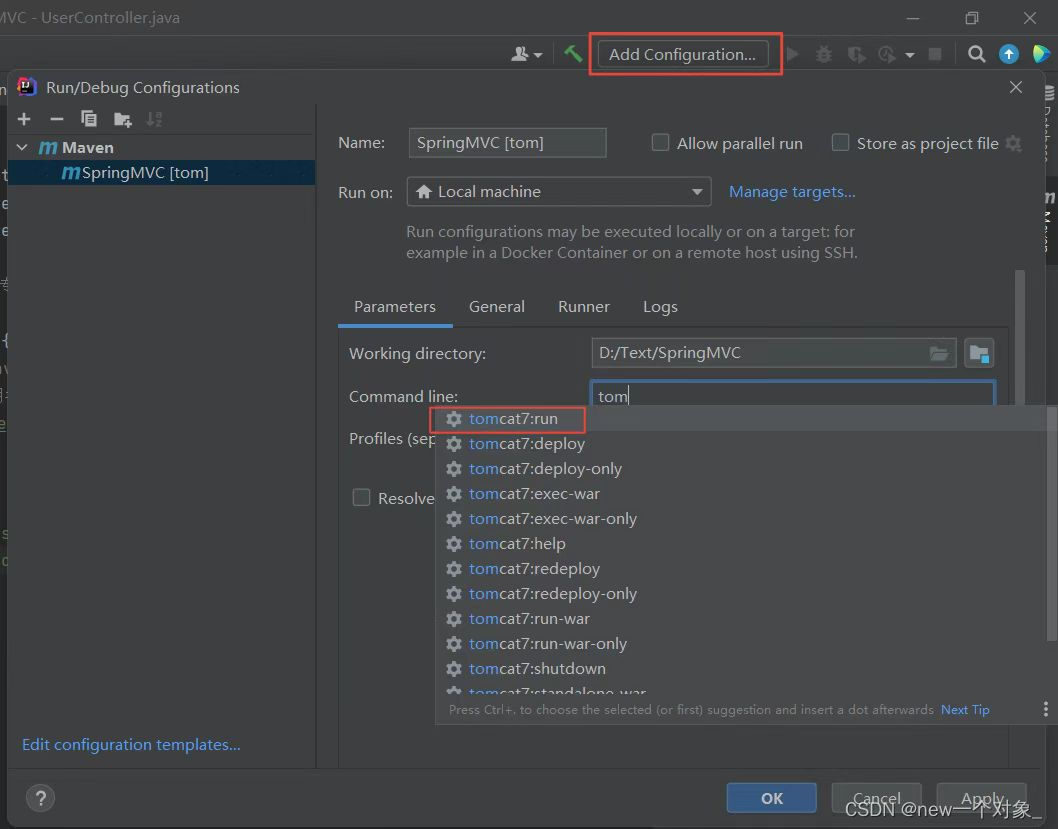Image resolution: width=1058 pixels, height=829 pixels.
Task: Click the Command line input field
Action: point(793,395)
